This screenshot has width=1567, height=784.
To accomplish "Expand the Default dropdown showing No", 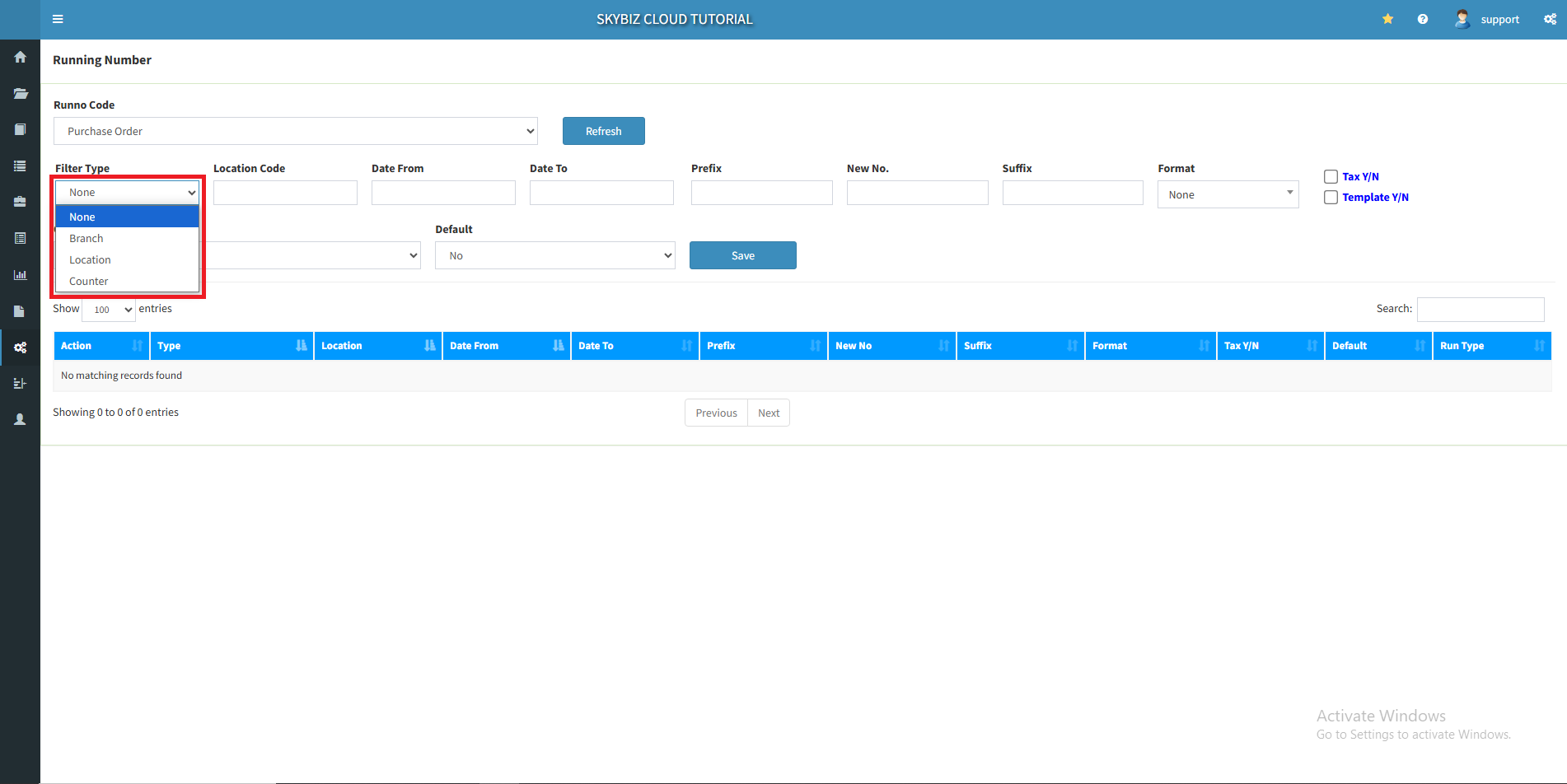I will (x=554, y=255).
